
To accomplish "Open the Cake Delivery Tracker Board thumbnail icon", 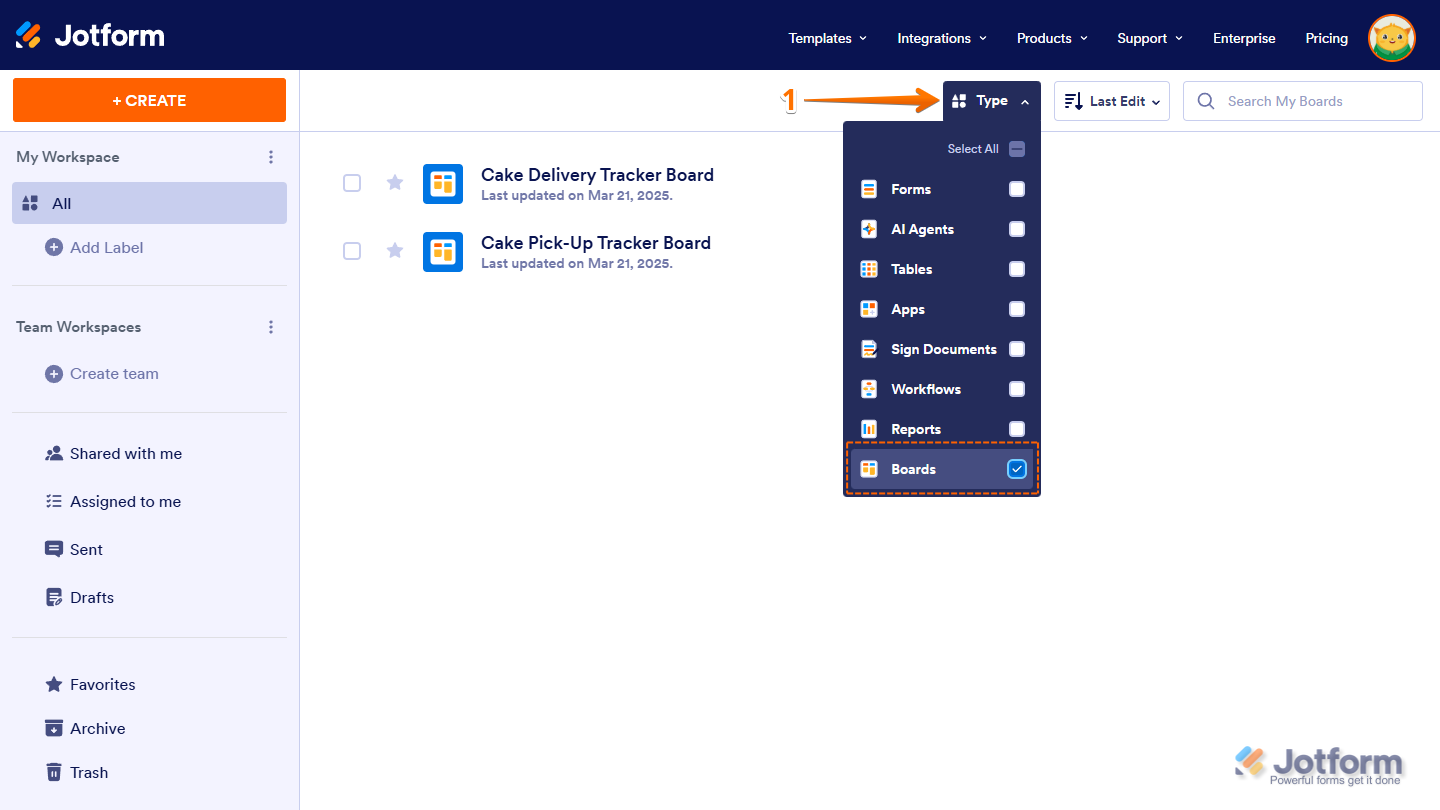I will [x=443, y=184].
